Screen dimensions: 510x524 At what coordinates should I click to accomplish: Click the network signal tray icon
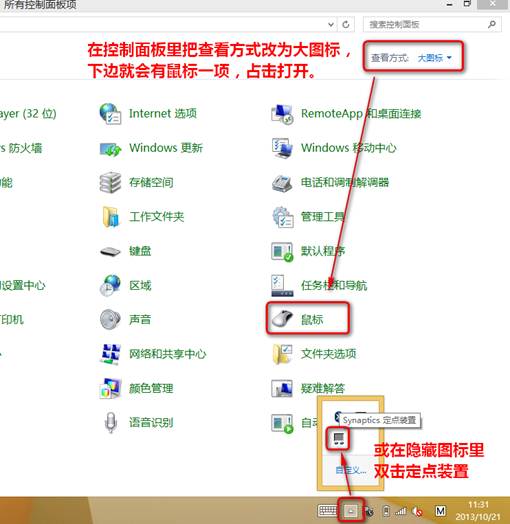401,511
